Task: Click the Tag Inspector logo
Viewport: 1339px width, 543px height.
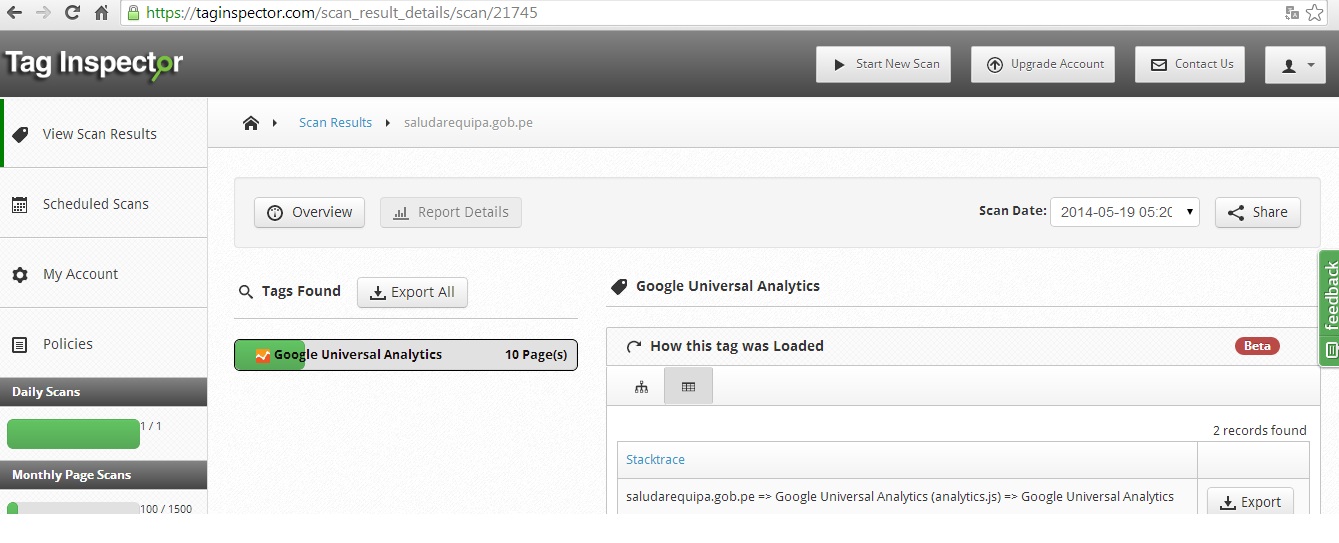Action: coord(94,63)
